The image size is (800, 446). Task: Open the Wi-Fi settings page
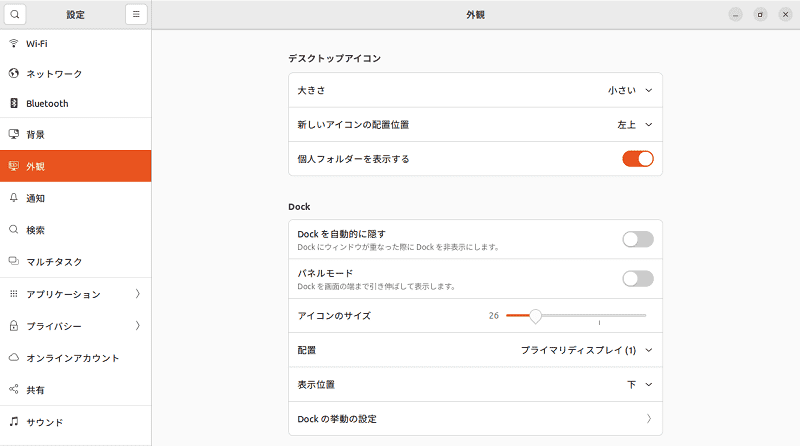coord(76,44)
